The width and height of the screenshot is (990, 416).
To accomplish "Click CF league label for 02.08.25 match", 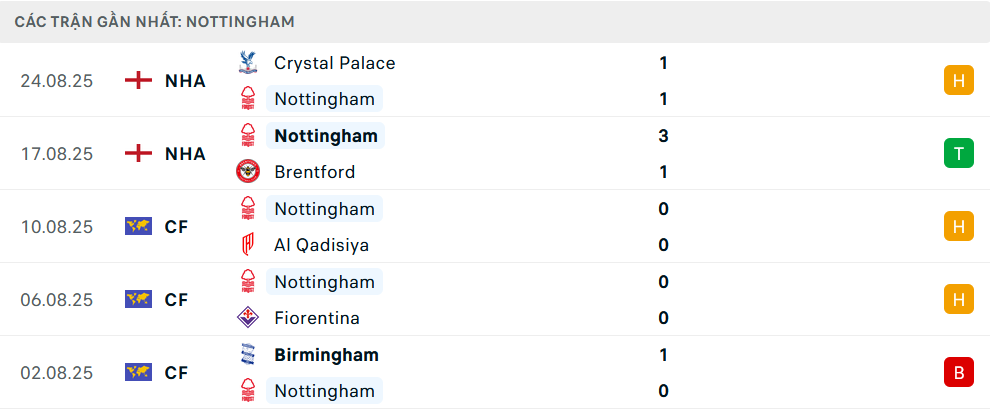I will [x=177, y=373].
